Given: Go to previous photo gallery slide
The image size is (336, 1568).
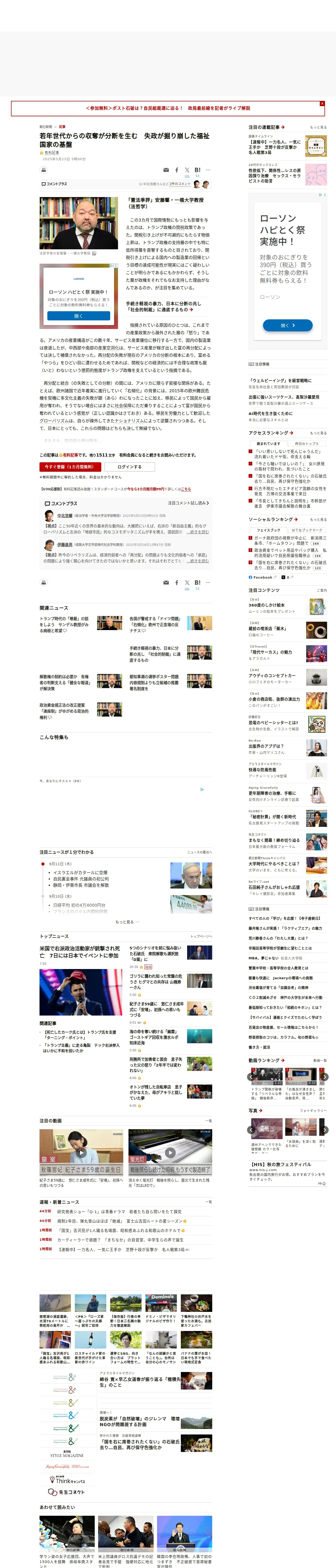Looking at the screenshot, I should pyautogui.click(x=251, y=1130).
